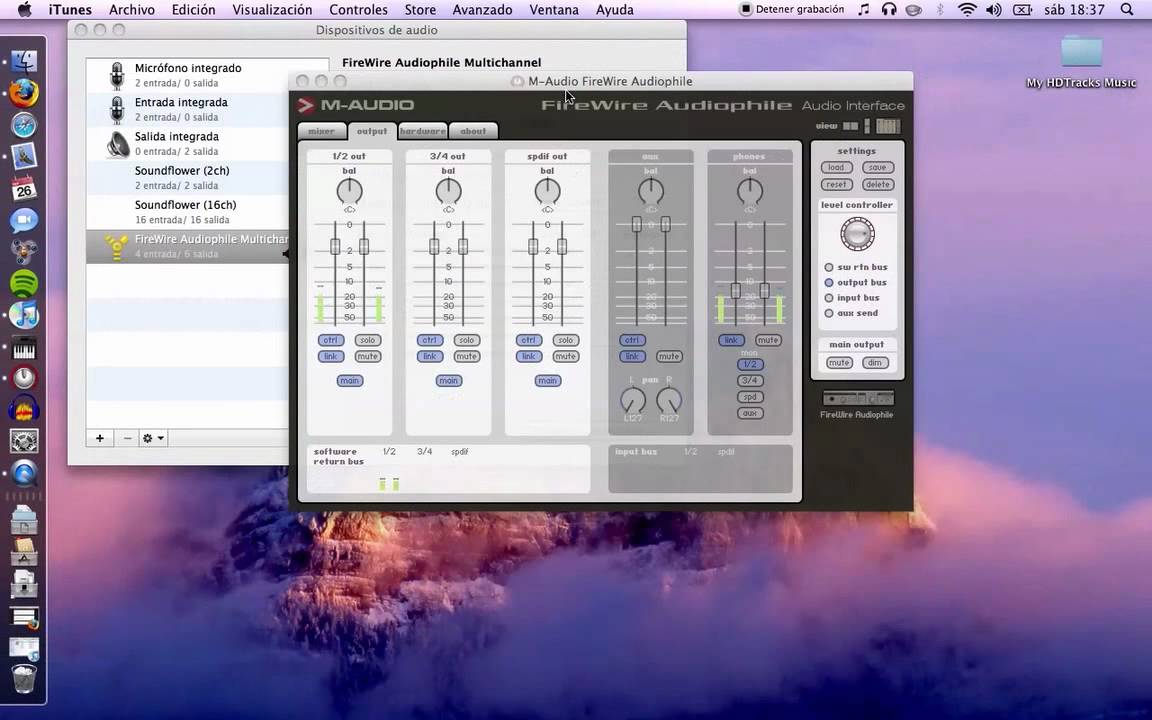Select aux monitor source for phones

click(749, 413)
